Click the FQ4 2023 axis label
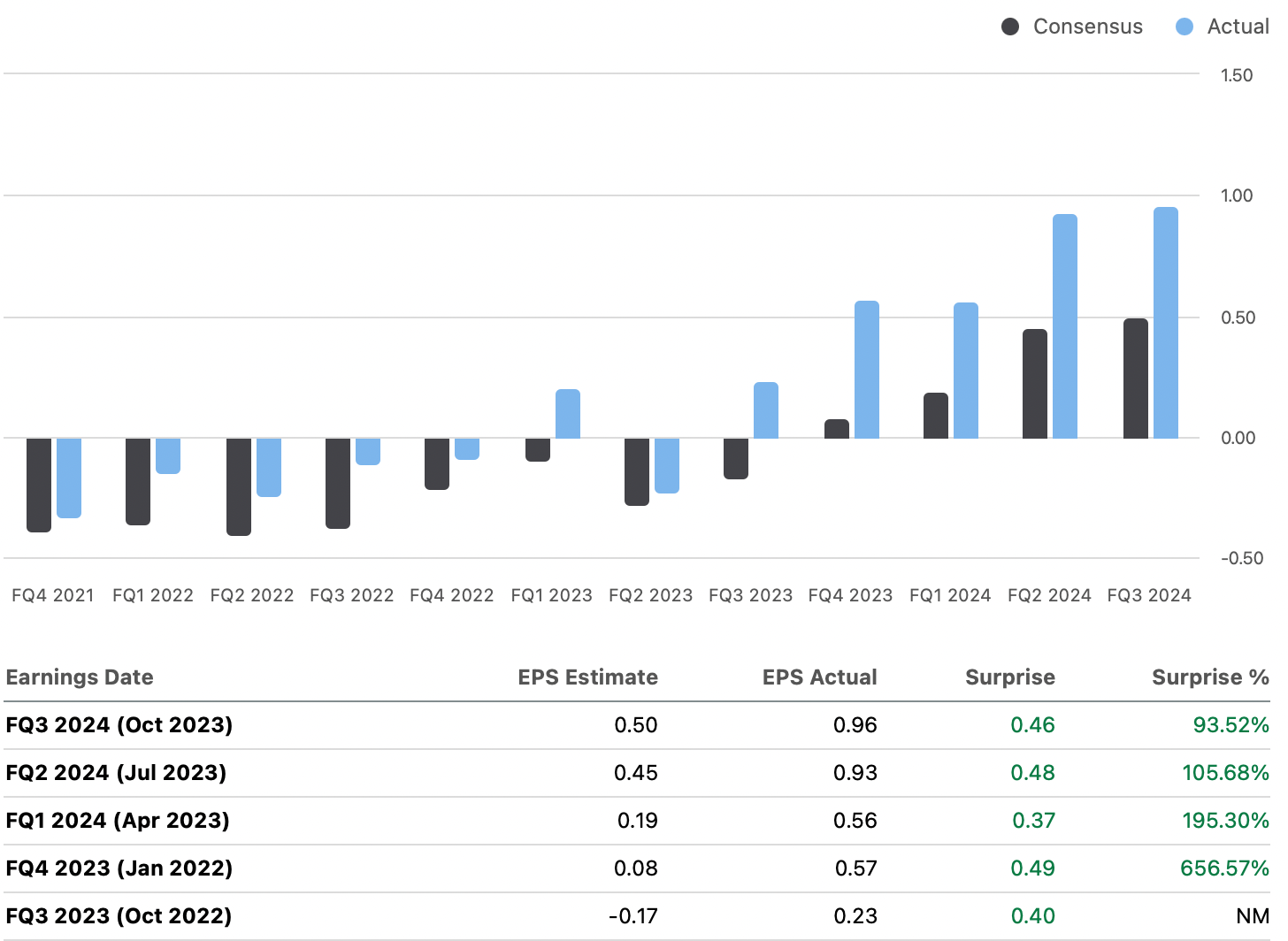The width and height of the screenshot is (1288, 941). coord(850,595)
